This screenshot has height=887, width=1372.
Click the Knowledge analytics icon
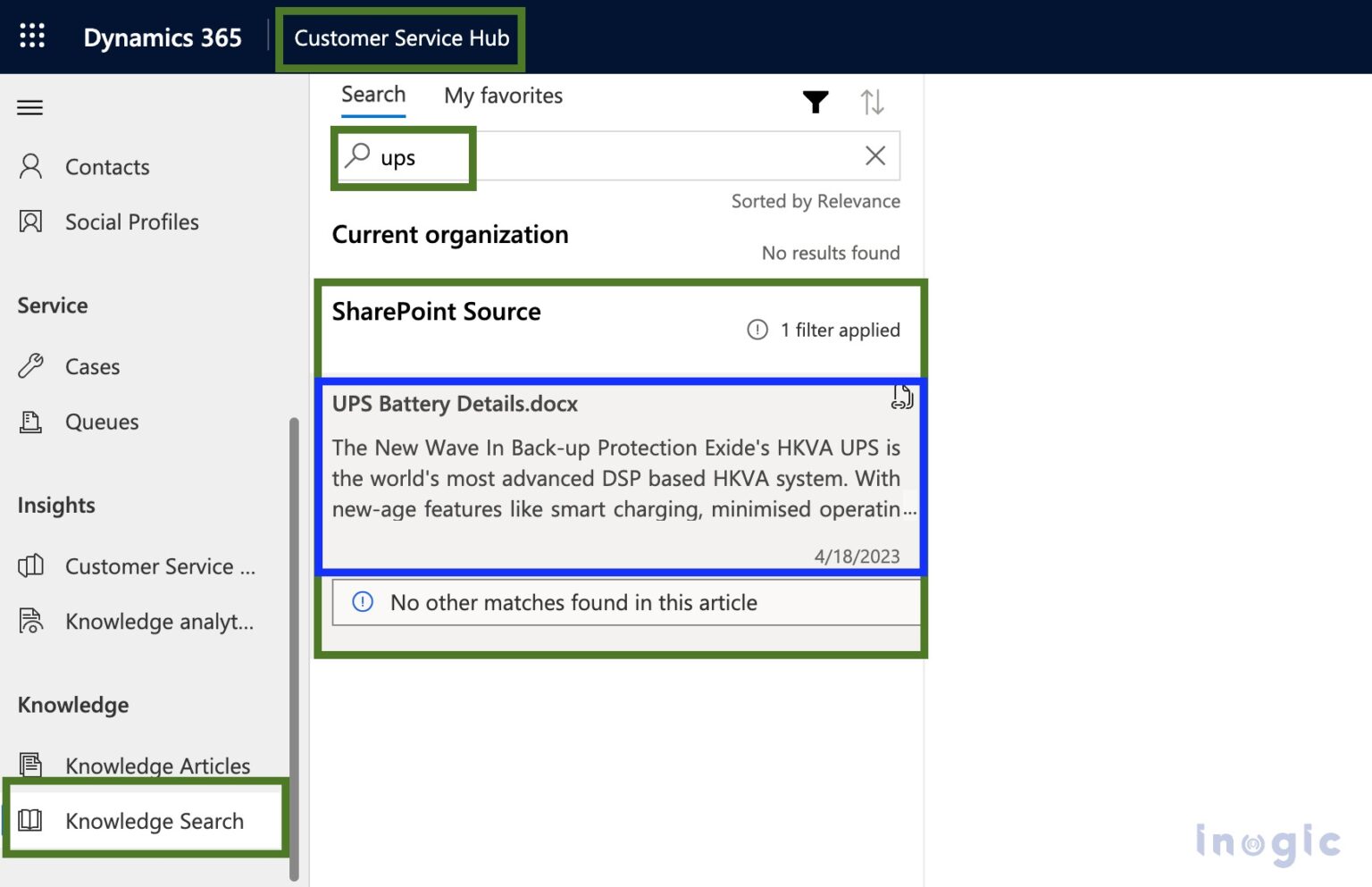pos(30,621)
